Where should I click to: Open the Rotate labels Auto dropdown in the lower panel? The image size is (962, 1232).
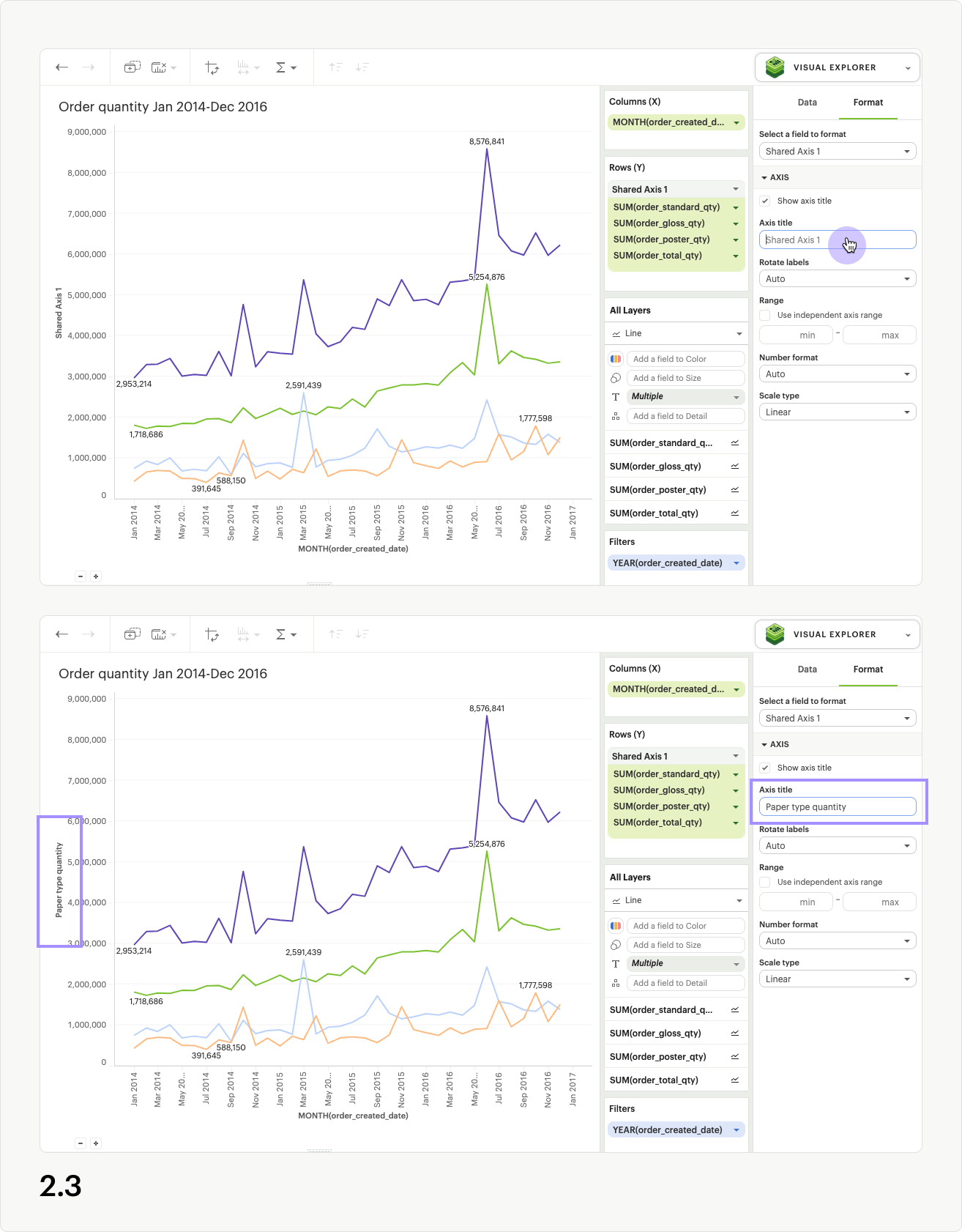[837, 846]
